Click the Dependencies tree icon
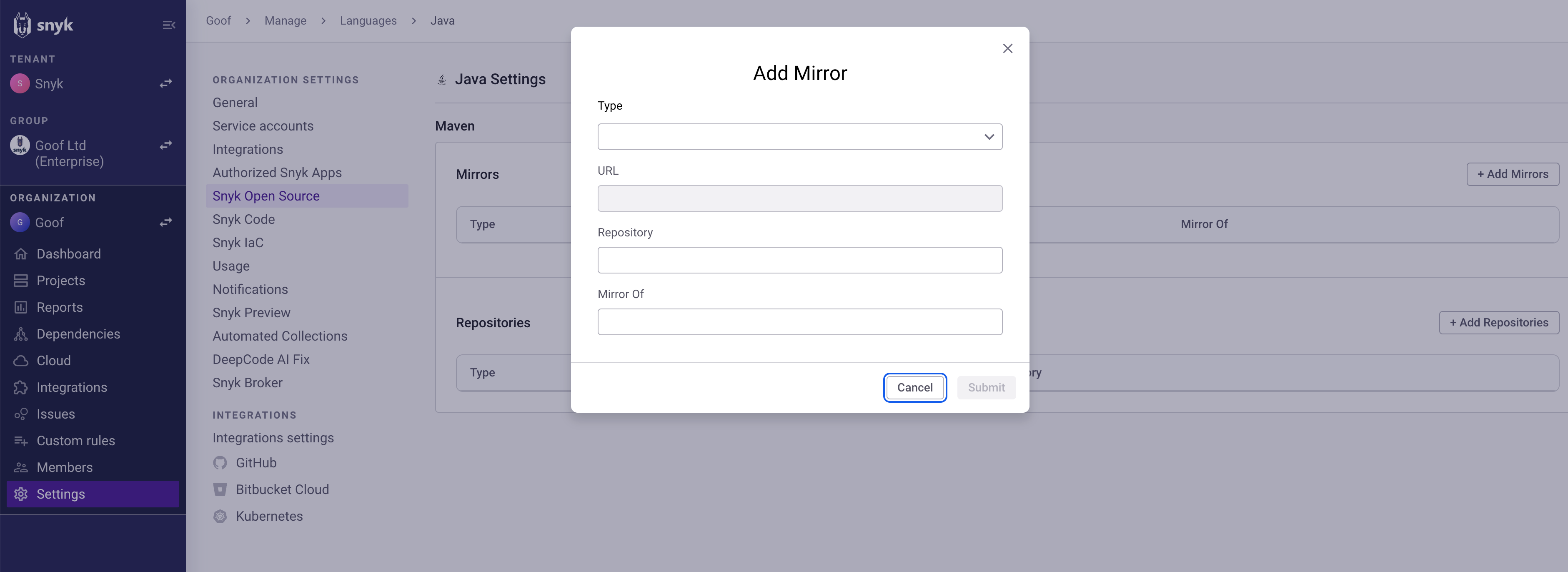Screen dimensions: 1568x572 coord(21,334)
